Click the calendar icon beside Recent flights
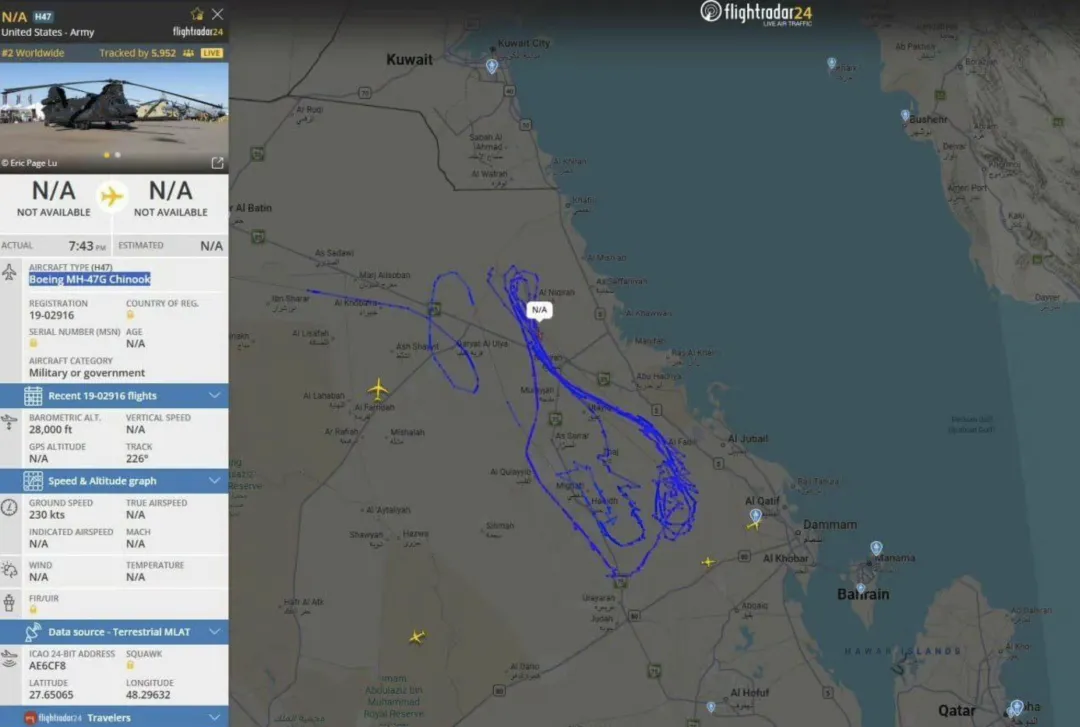 33,396
